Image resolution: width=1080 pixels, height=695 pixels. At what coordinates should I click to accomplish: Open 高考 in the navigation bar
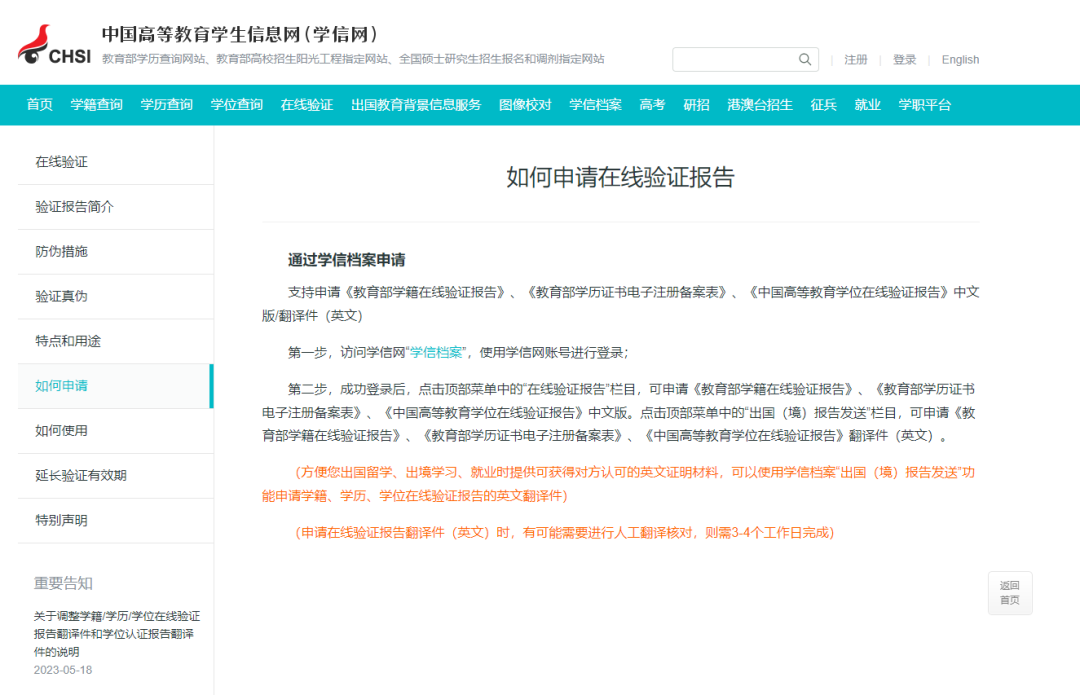652,105
